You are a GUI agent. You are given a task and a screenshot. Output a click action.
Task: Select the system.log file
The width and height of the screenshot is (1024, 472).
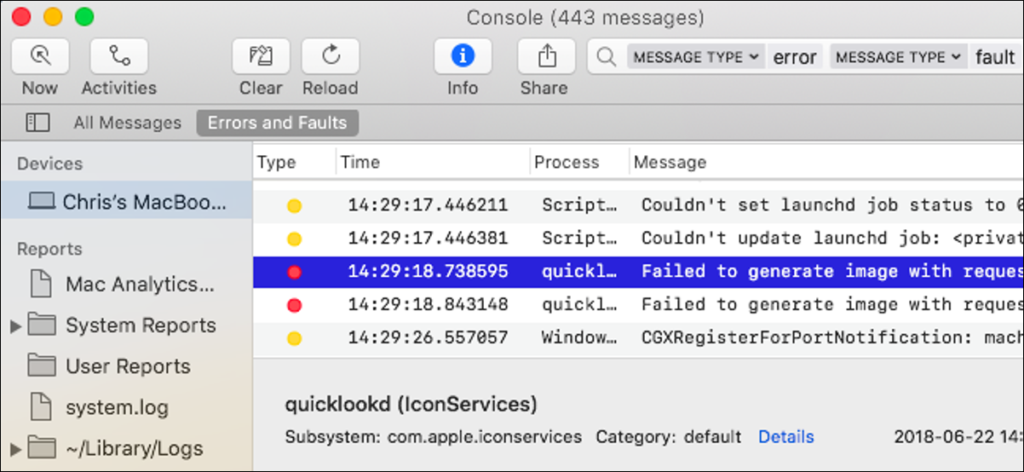point(116,407)
